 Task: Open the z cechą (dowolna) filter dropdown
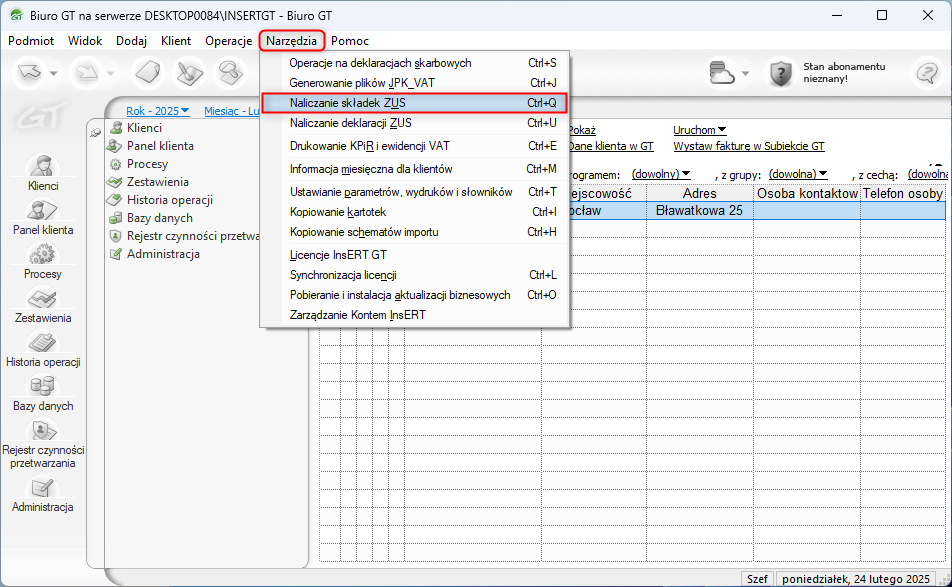pos(928,174)
